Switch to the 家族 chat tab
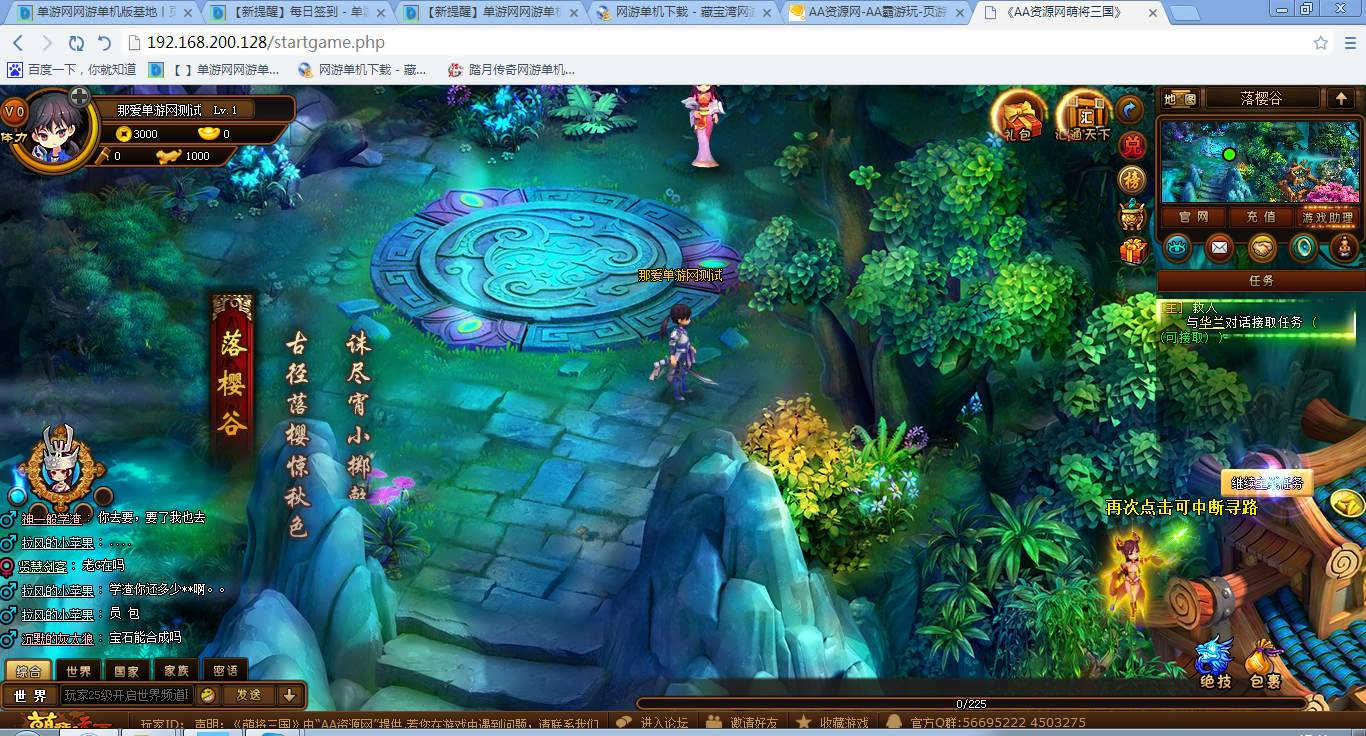1366x736 pixels. point(177,670)
